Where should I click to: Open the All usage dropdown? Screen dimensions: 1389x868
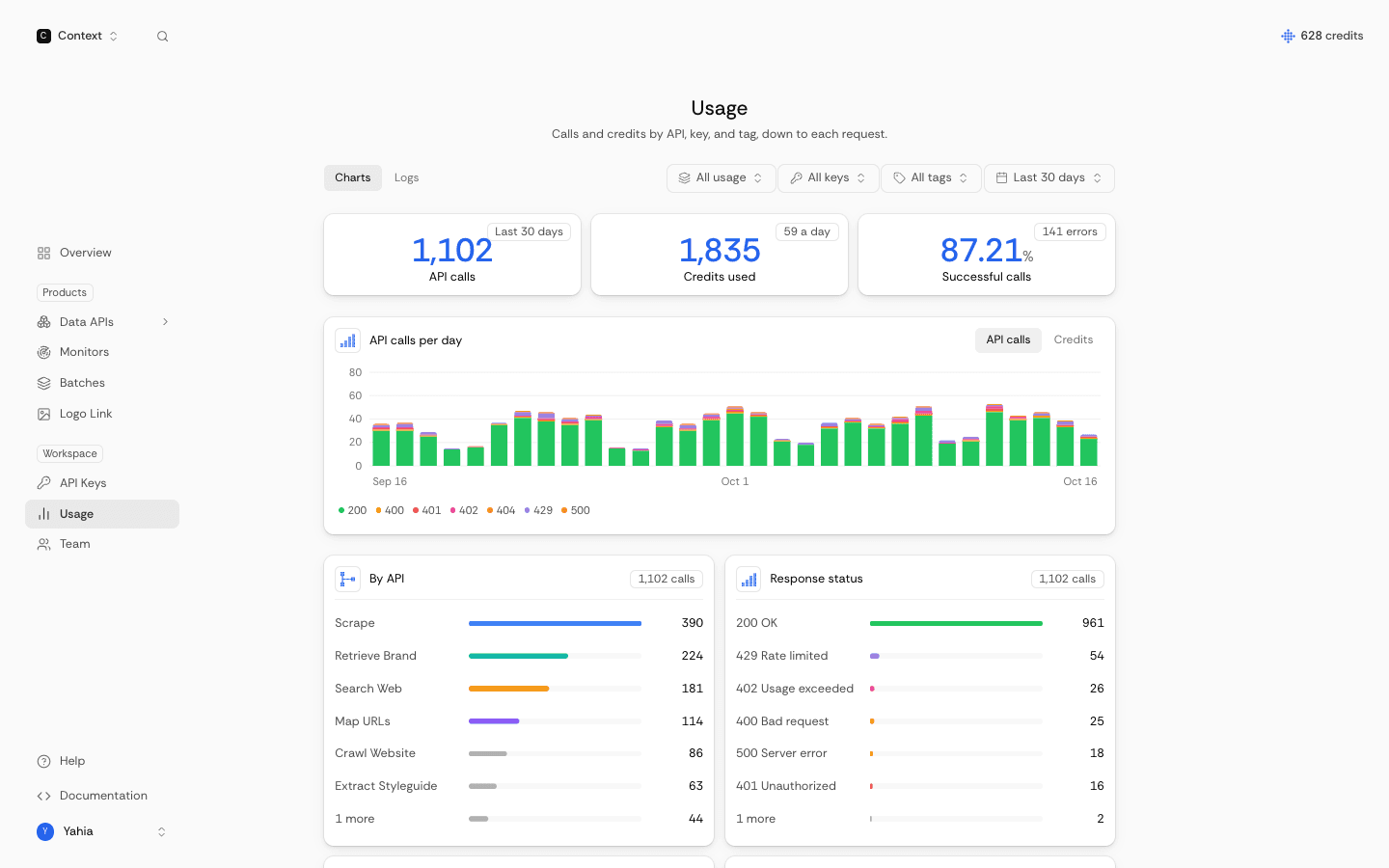[721, 178]
